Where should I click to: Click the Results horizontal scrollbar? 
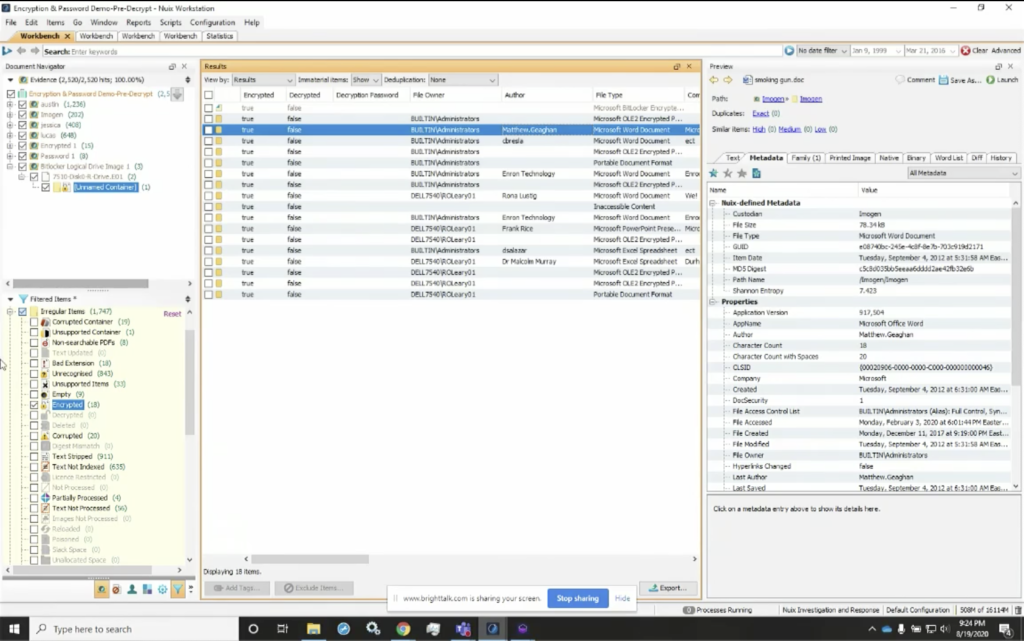coord(310,559)
